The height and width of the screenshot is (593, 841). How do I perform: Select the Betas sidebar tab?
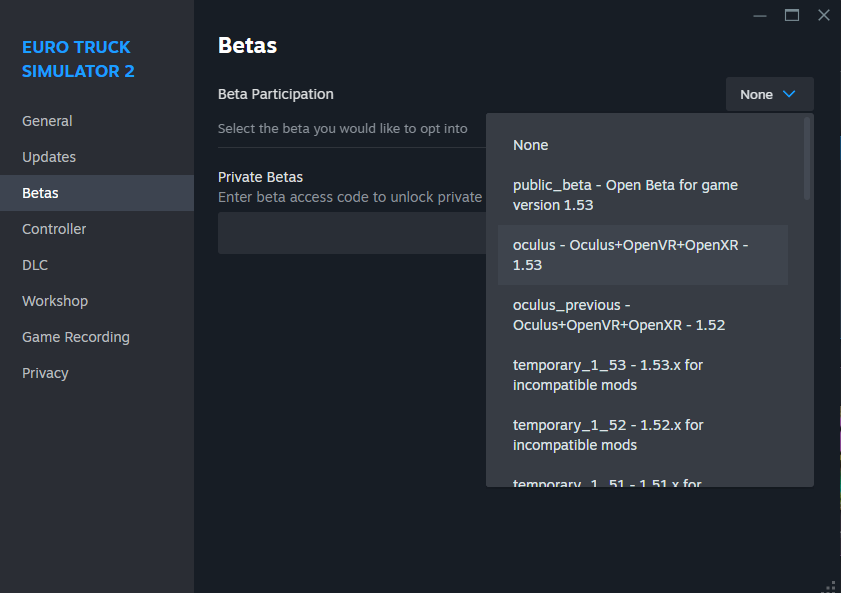pyautogui.click(x=40, y=193)
